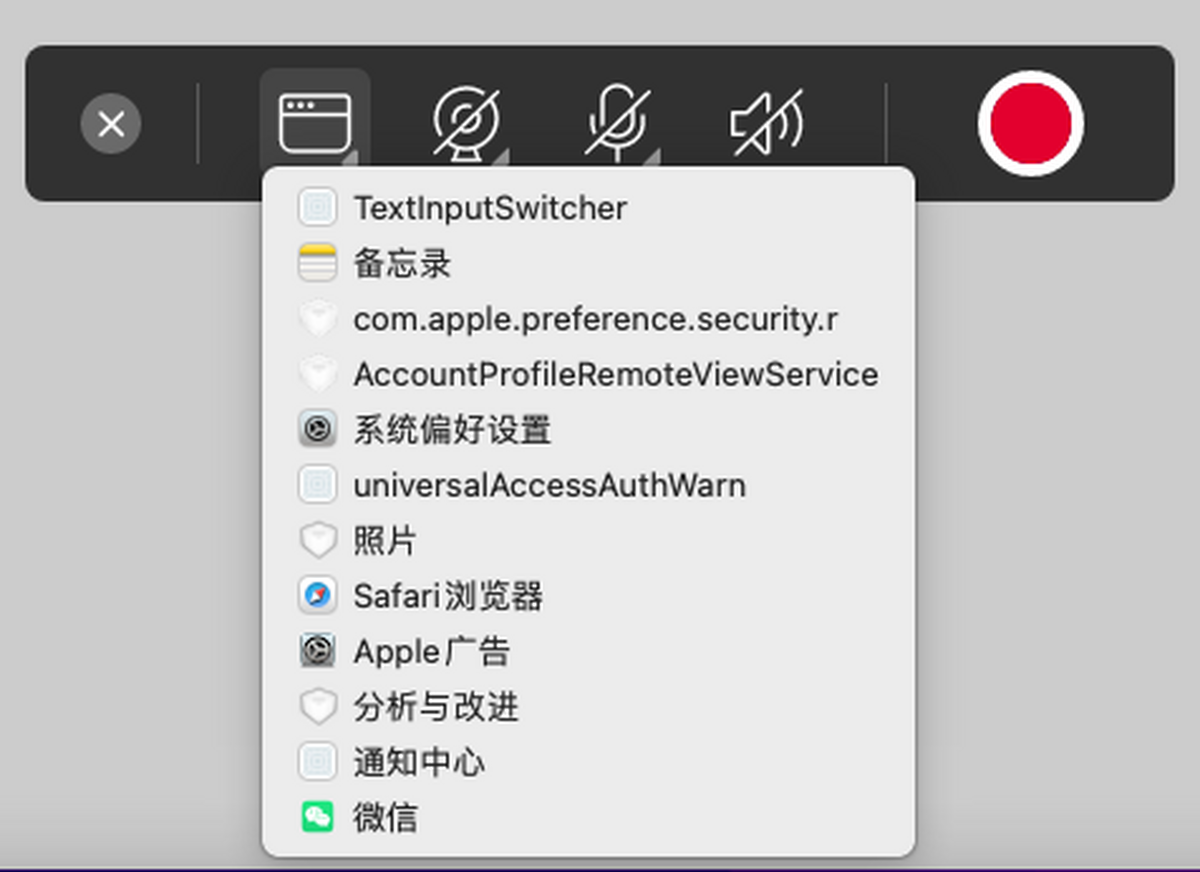The height and width of the screenshot is (872, 1200).
Task: Pick AccountProfileRemoteViewService from the list
Action: (615, 375)
